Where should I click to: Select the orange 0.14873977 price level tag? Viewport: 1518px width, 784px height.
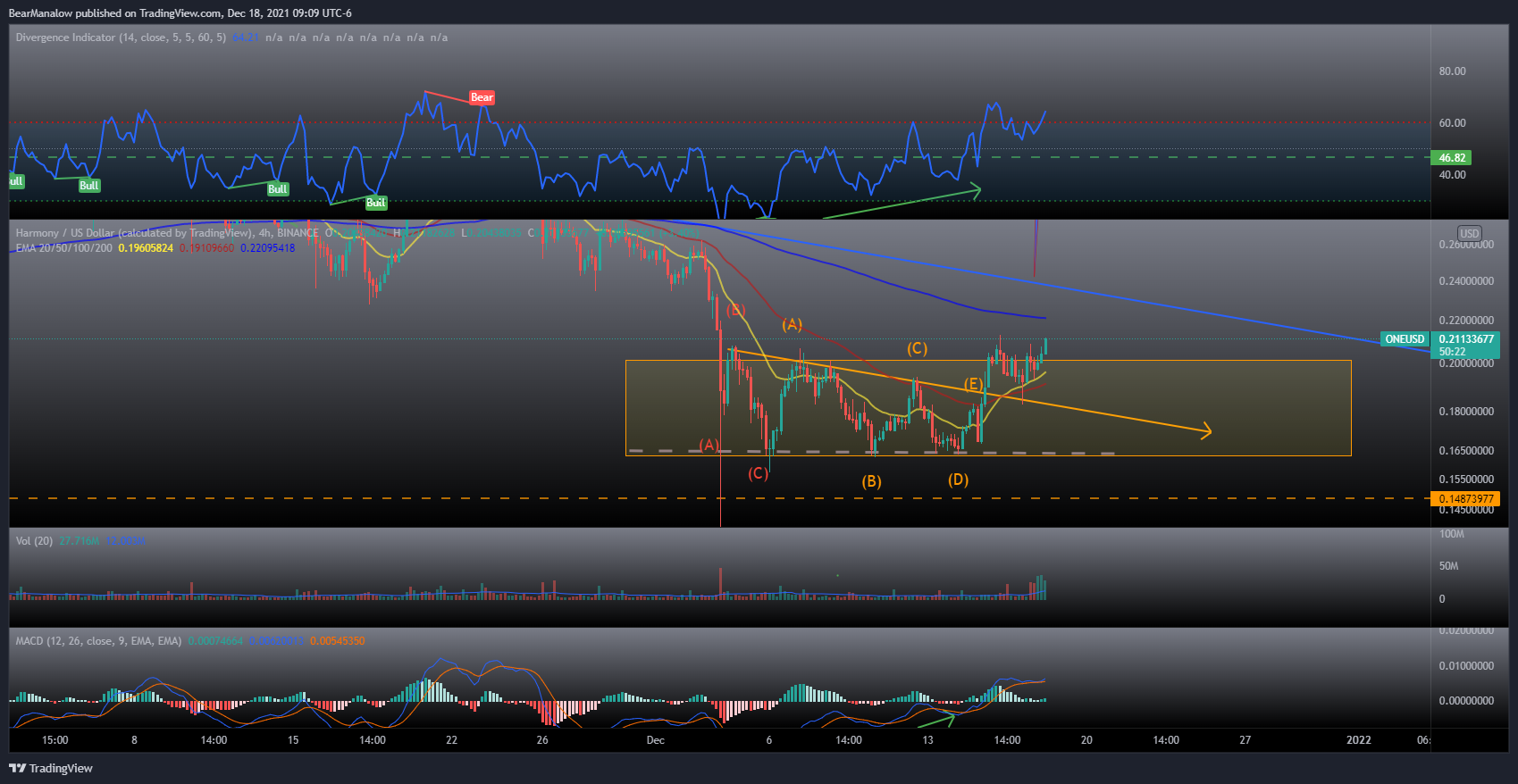click(1466, 499)
